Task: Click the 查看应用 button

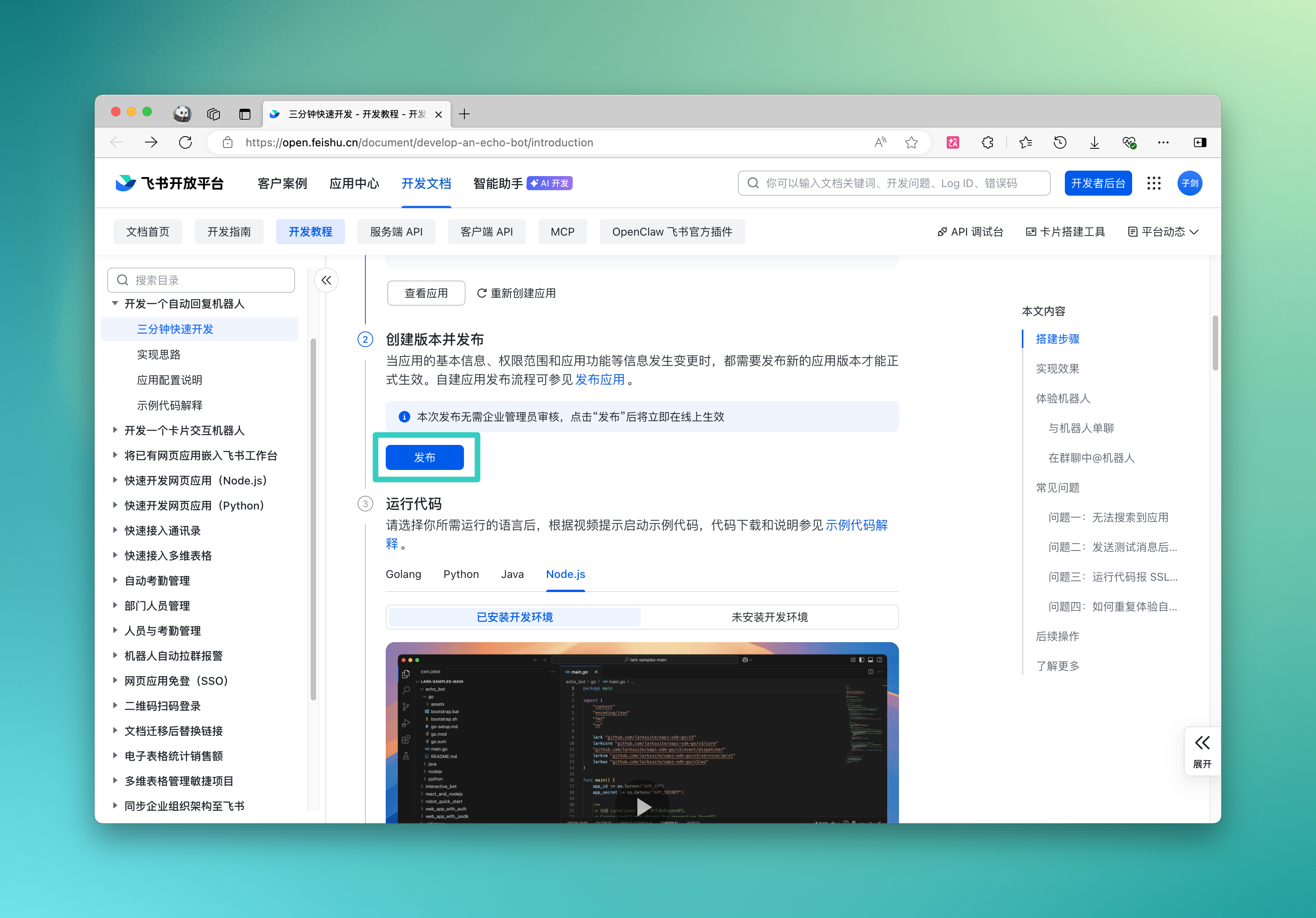Action: pos(426,293)
